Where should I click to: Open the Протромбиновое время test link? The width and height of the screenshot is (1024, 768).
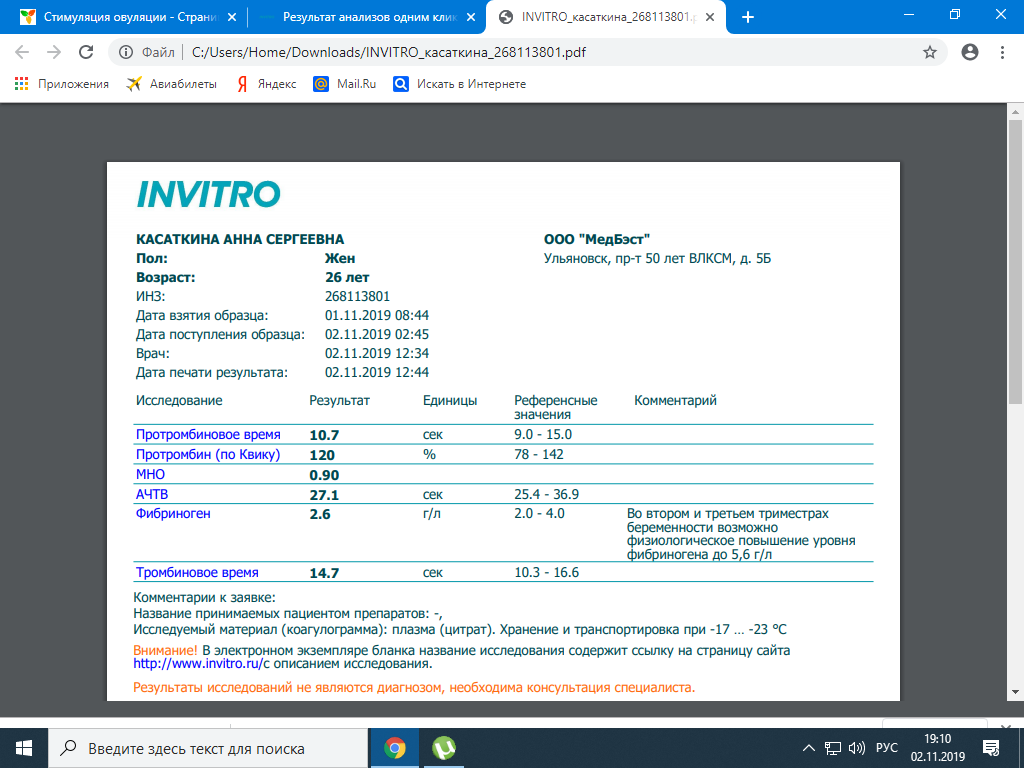pos(208,434)
